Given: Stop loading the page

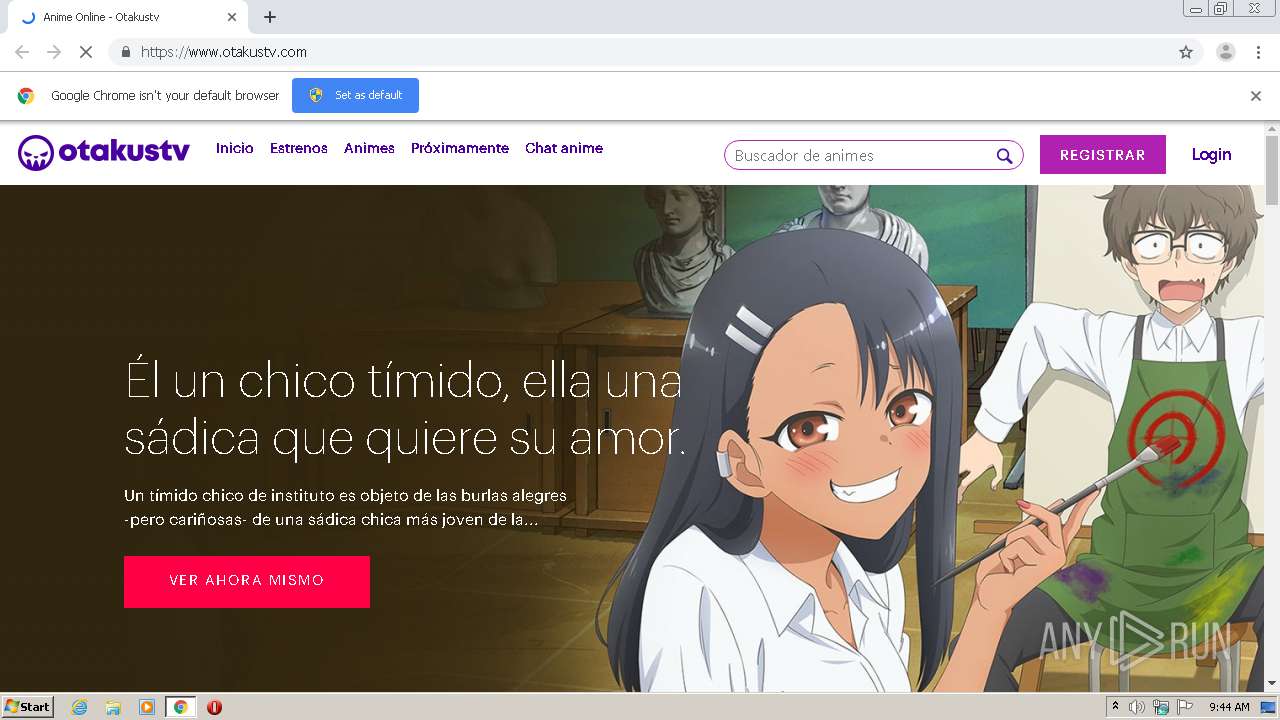Looking at the screenshot, I should click(x=85, y=52).
